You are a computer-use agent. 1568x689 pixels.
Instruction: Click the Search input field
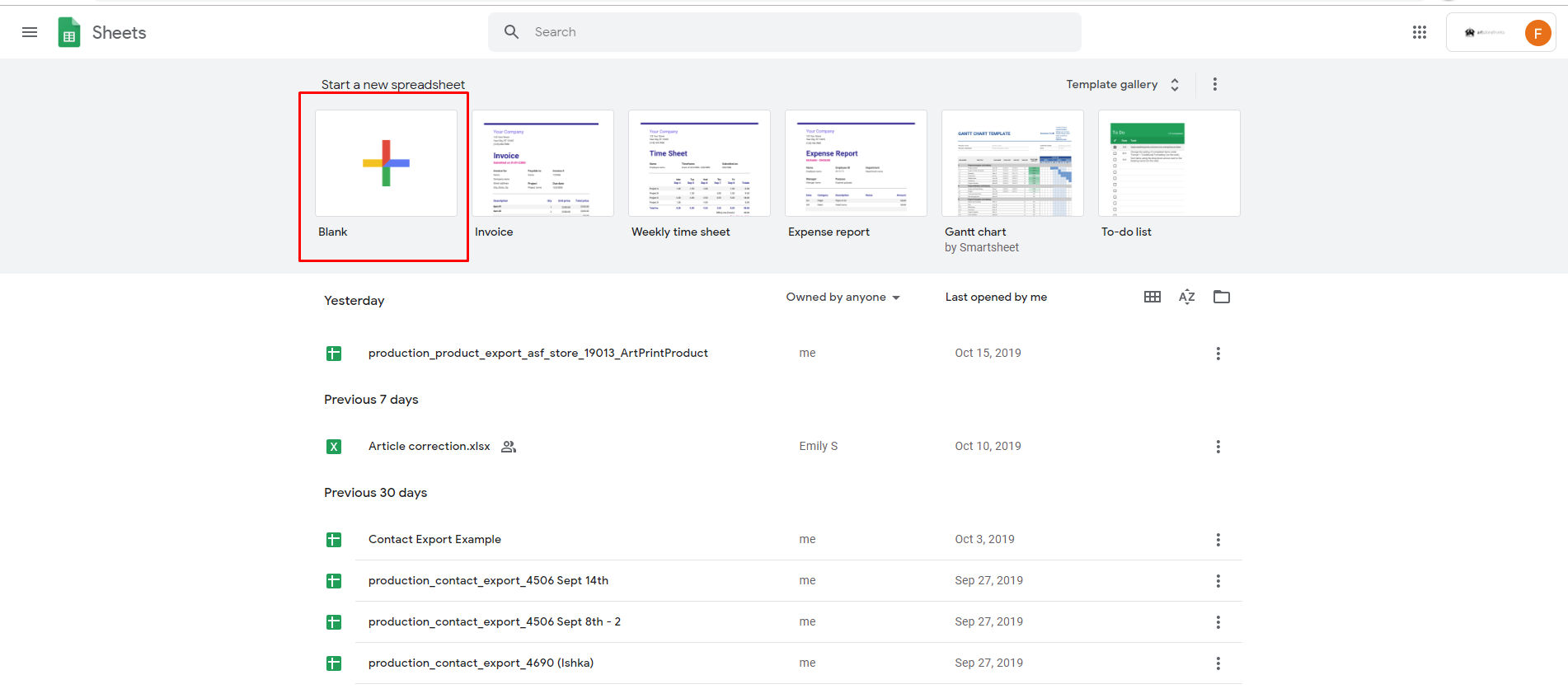pyautogui.click(x=783, y=32)
